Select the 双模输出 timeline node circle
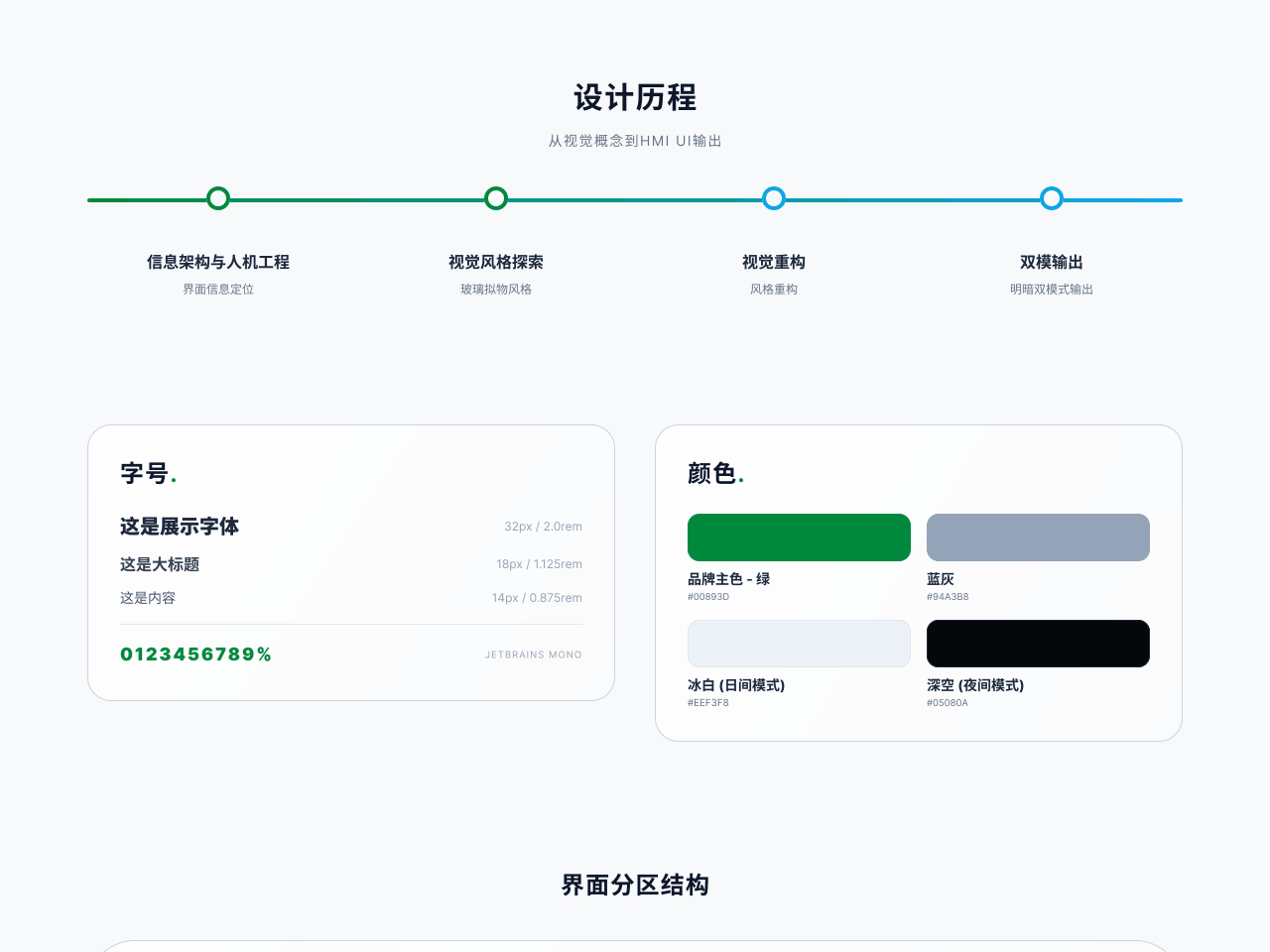 (1052, 198)
